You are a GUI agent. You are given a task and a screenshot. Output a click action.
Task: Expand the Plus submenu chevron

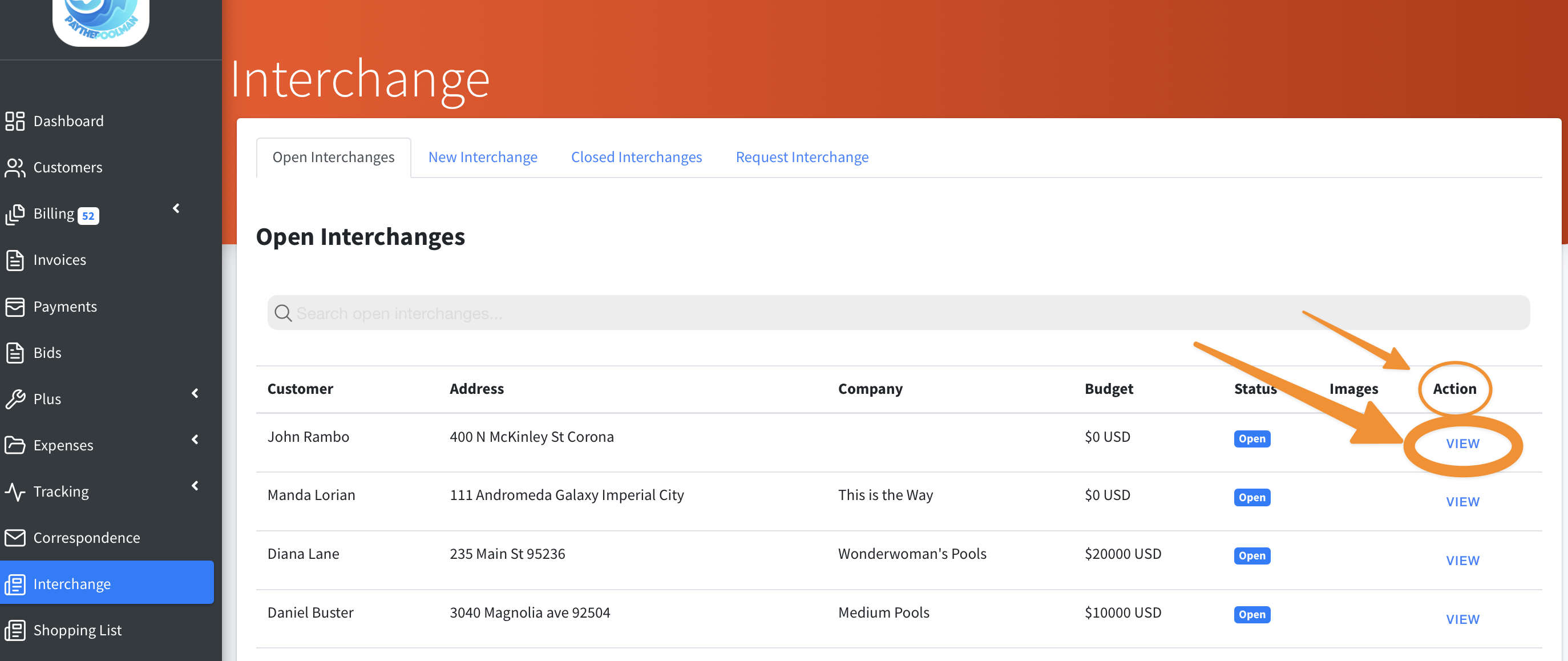195,394
